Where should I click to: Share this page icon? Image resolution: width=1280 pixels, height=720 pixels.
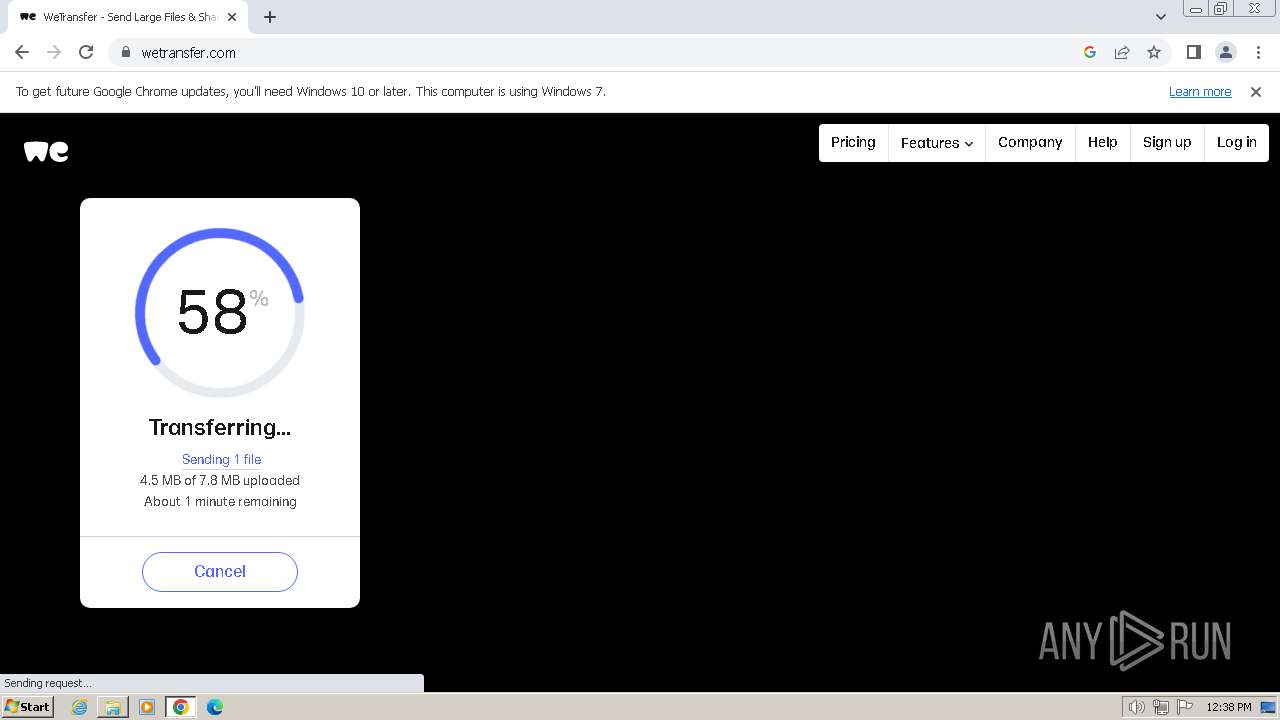pyautogui.click(x=1122, y=52)
